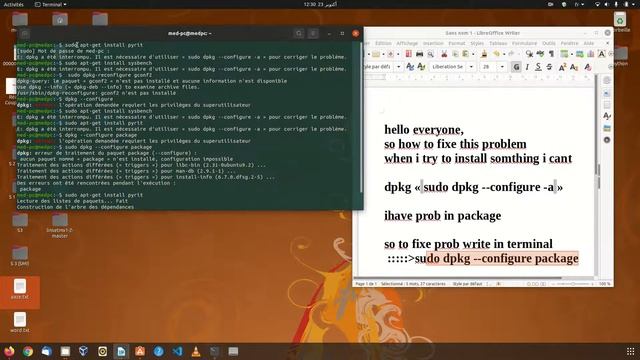
Task: Open the Terminal app menu in top bar
Action: (51, 4)
